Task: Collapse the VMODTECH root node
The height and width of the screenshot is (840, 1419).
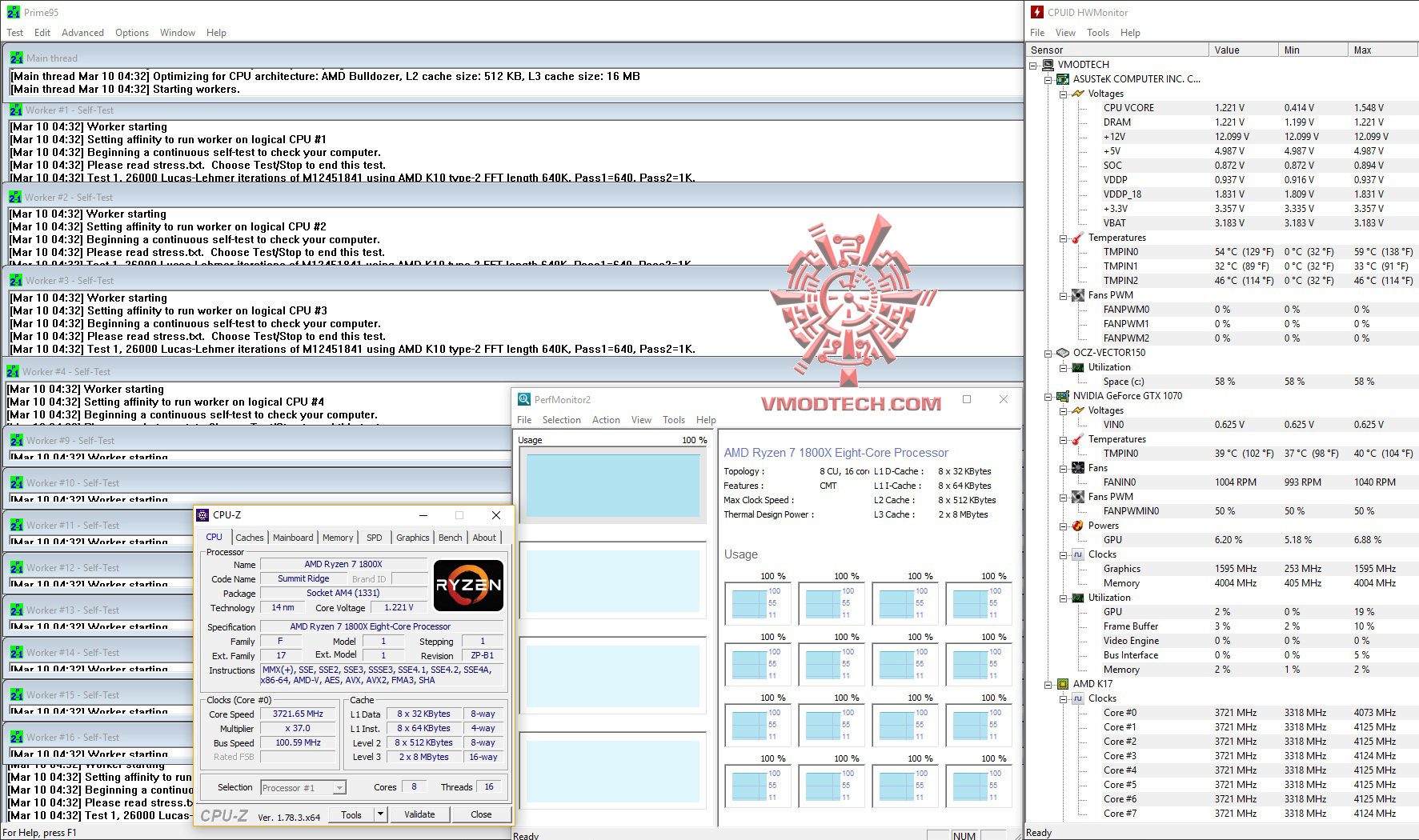Action: (x=1033, y=65)
